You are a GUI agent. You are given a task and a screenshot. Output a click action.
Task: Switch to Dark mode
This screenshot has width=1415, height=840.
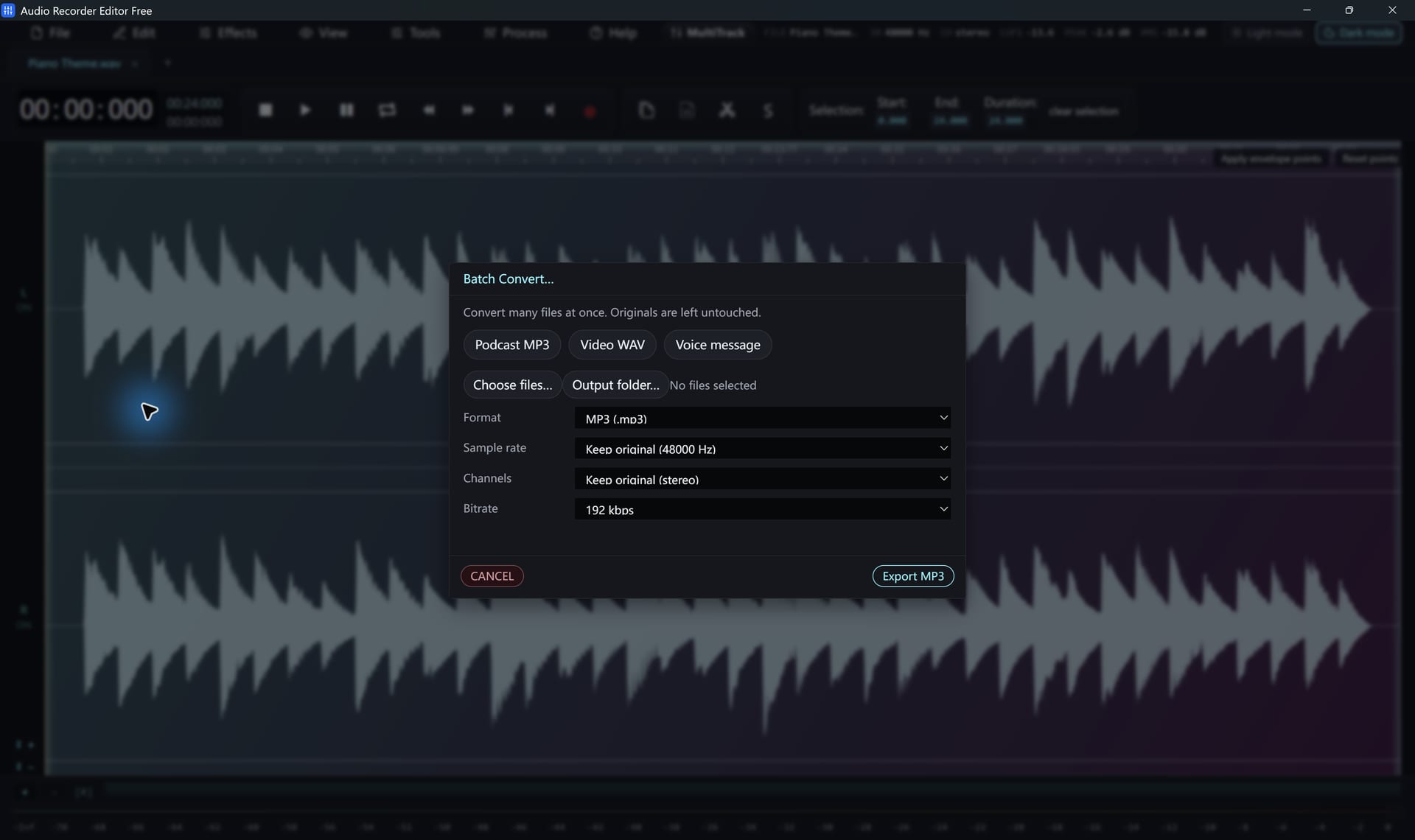pos(1359,33)
